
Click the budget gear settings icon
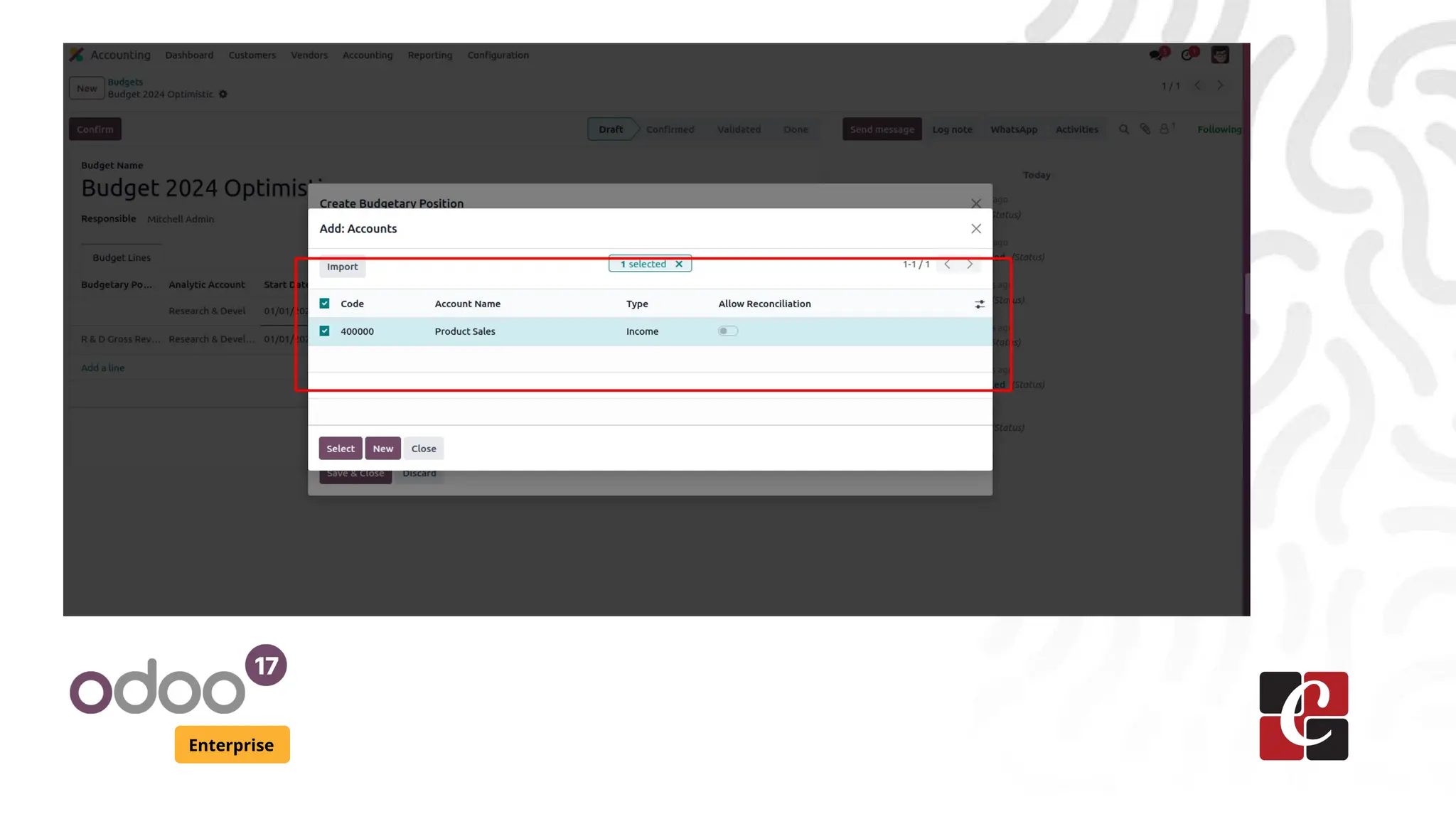point(223,95)
